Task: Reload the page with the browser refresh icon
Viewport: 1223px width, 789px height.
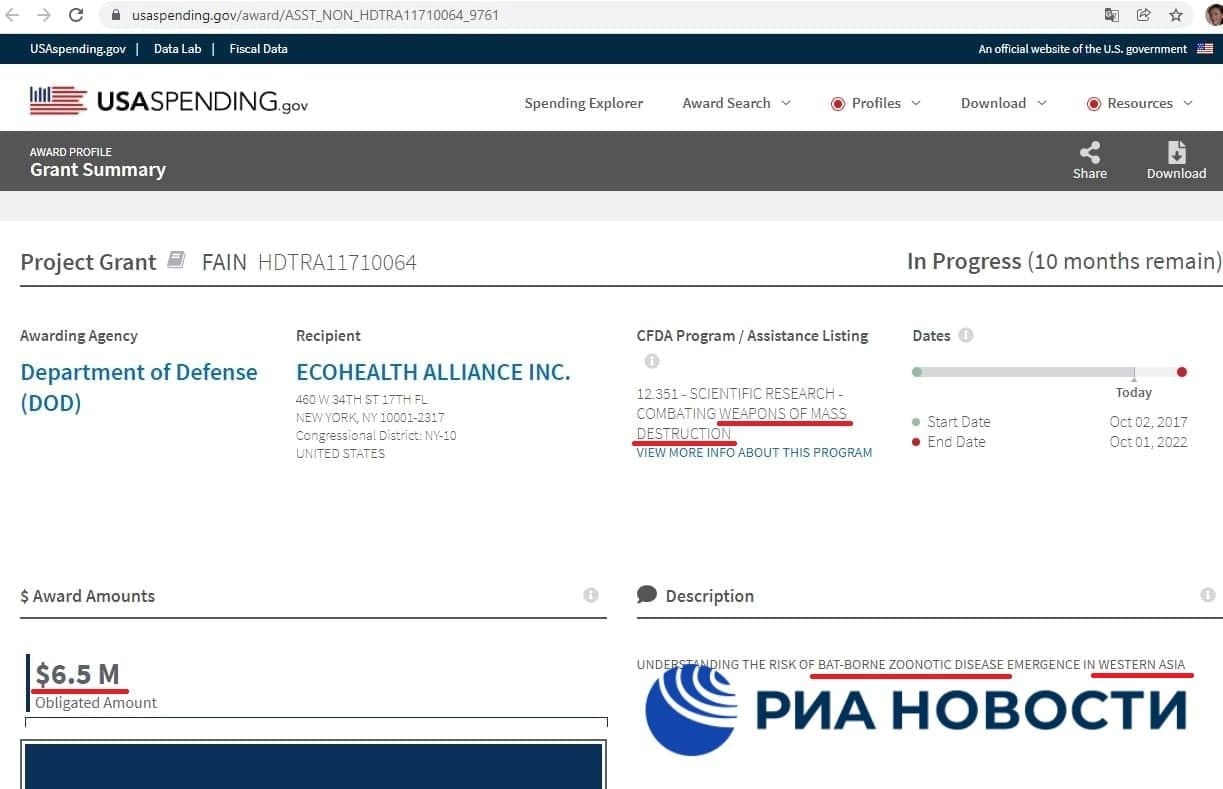Action: point(75,15)
